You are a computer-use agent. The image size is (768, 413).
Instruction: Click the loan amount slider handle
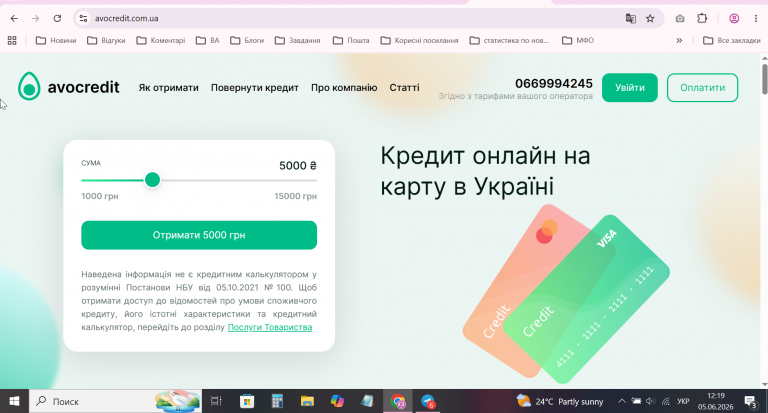(152, 180)
